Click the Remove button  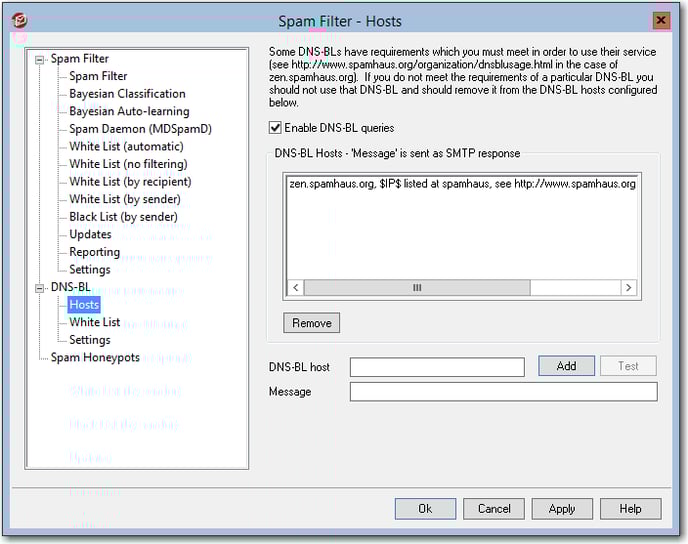[x=312, y=323]
